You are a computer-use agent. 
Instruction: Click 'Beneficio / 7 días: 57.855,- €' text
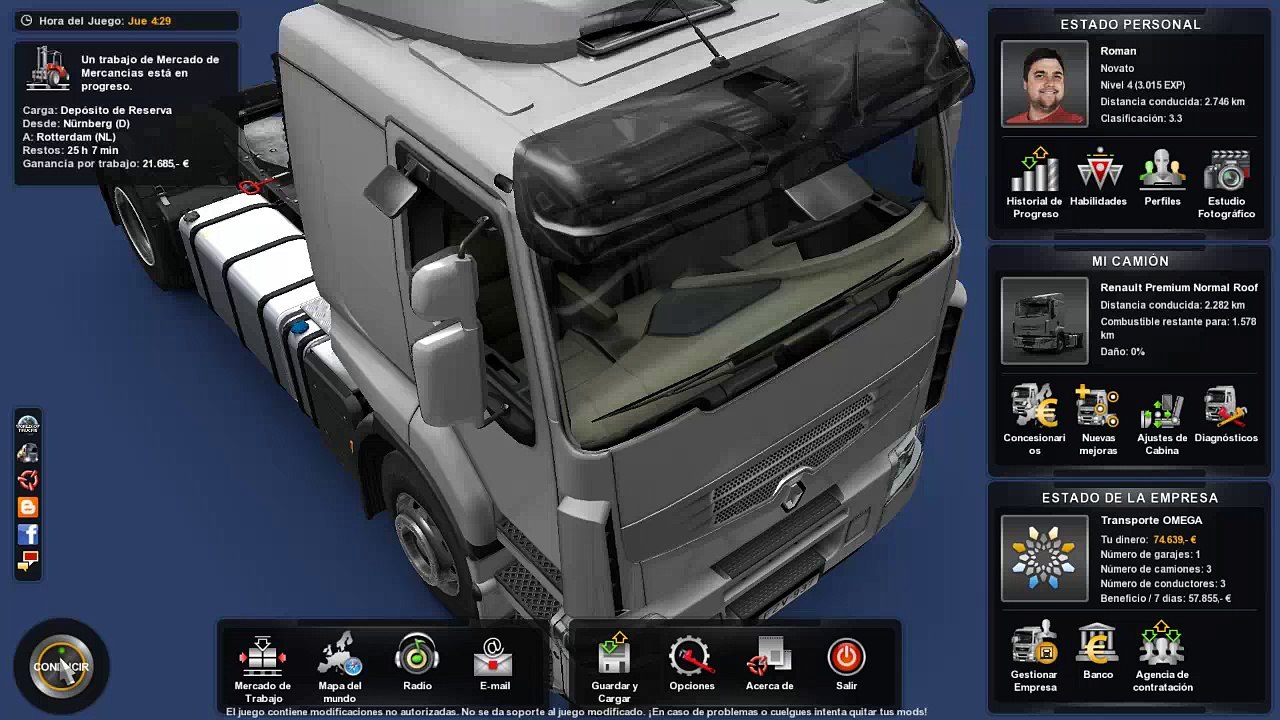click(x=1165, y=599)
